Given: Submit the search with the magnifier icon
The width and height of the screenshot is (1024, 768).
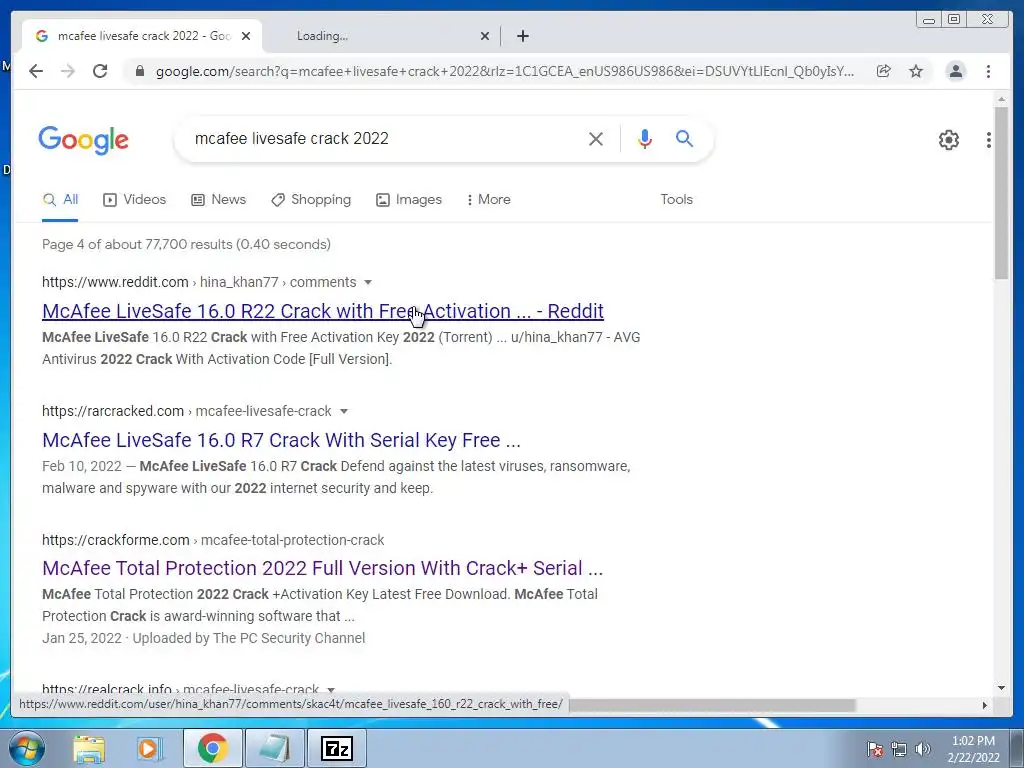Looking at the screenshot, I should click(684, 138).
